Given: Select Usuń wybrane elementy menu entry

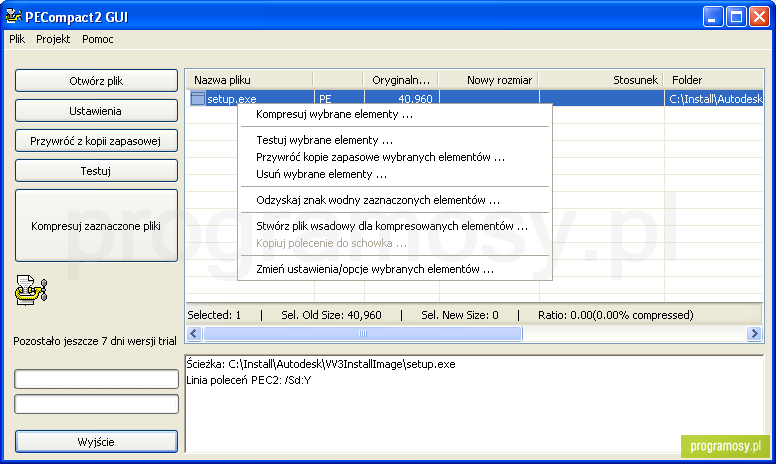Looking at the screenshot, I should coord(394,174).
